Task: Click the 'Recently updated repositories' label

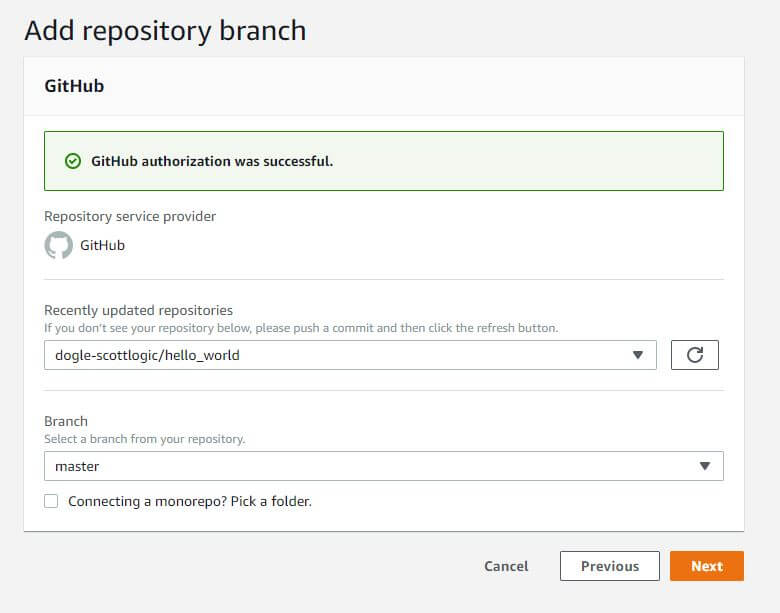Action: [x=138, y=311]
